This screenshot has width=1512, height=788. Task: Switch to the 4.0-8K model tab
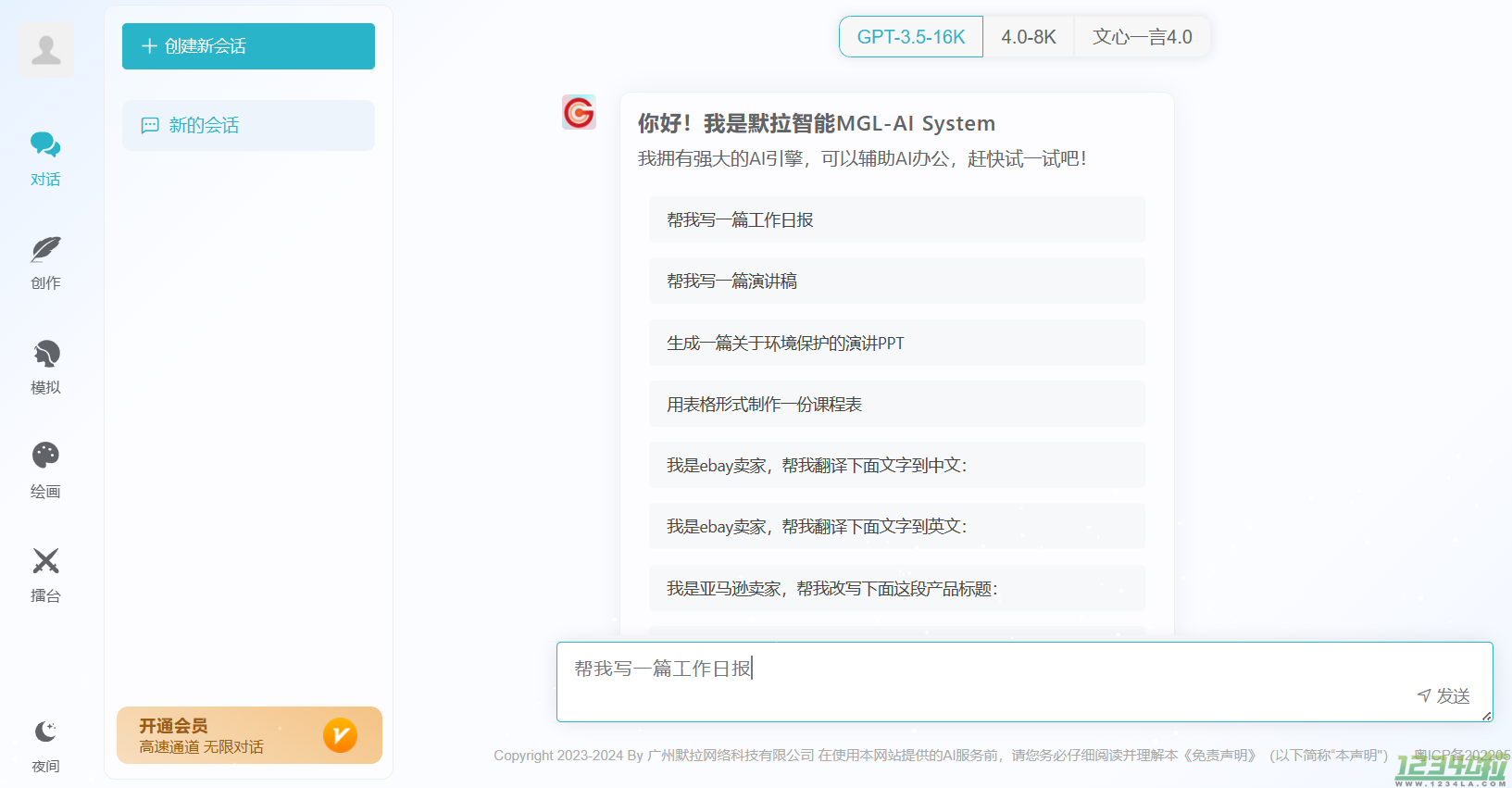pyautogui.click(x=1029, y=37)
